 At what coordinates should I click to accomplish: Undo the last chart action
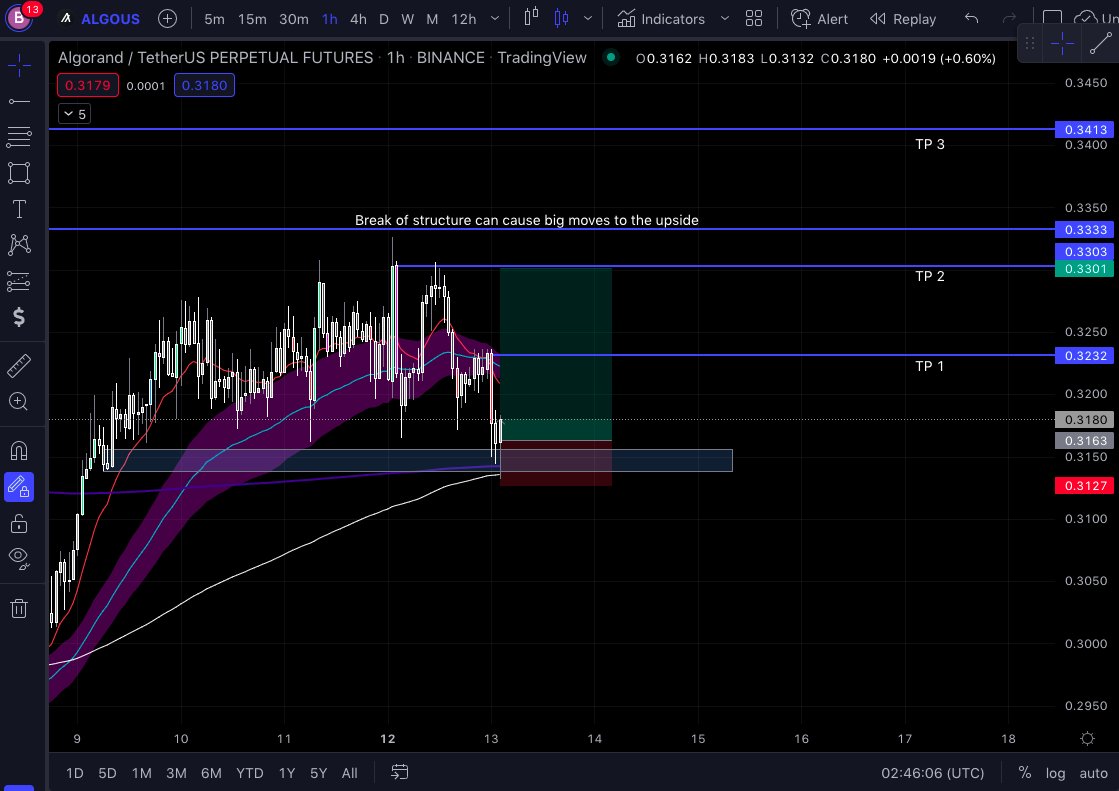(x=971, y=19)
